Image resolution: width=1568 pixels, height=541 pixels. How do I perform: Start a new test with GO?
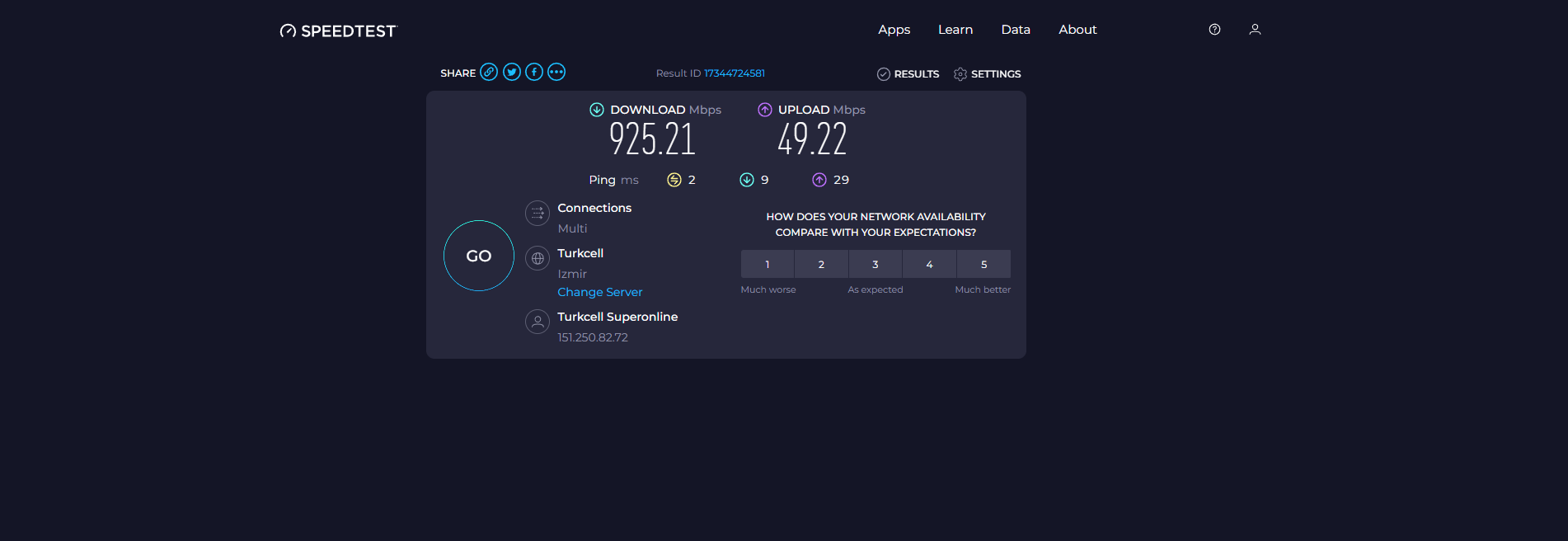pyautogui.click(x=479, y=256)
